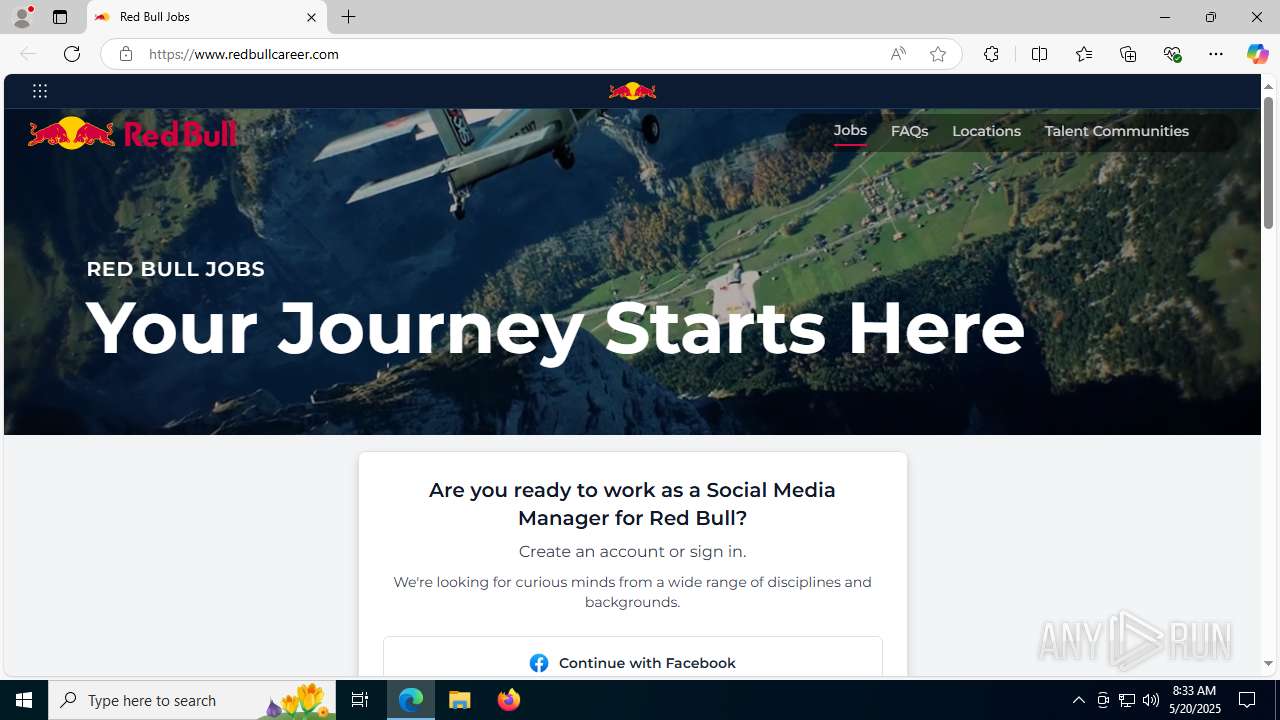This screenshot has height=720, width=1280.
Task: Toggle Split screen view
Action: coord(1039,54)
